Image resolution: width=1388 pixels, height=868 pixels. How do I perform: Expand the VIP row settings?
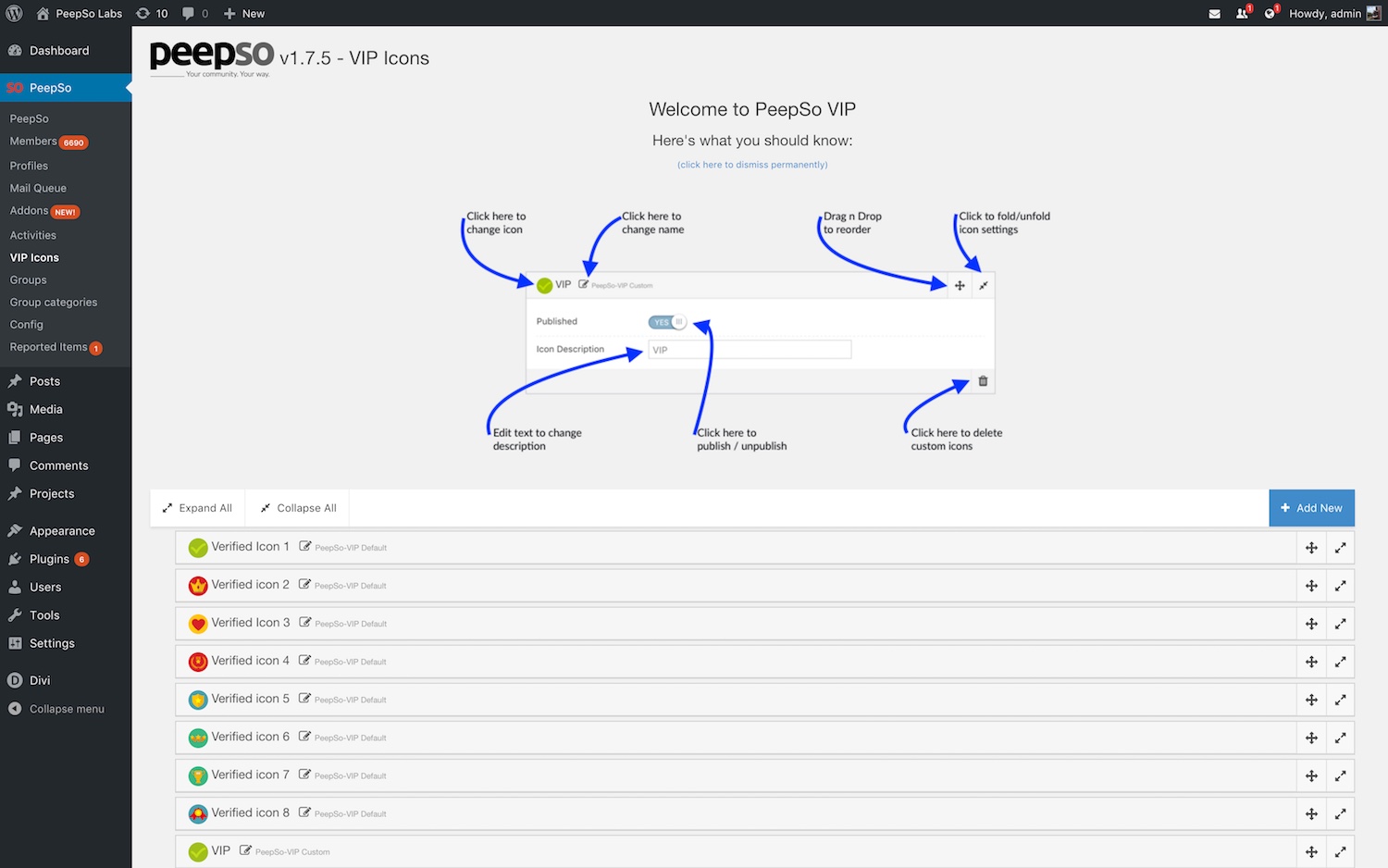coord(1340,851)
